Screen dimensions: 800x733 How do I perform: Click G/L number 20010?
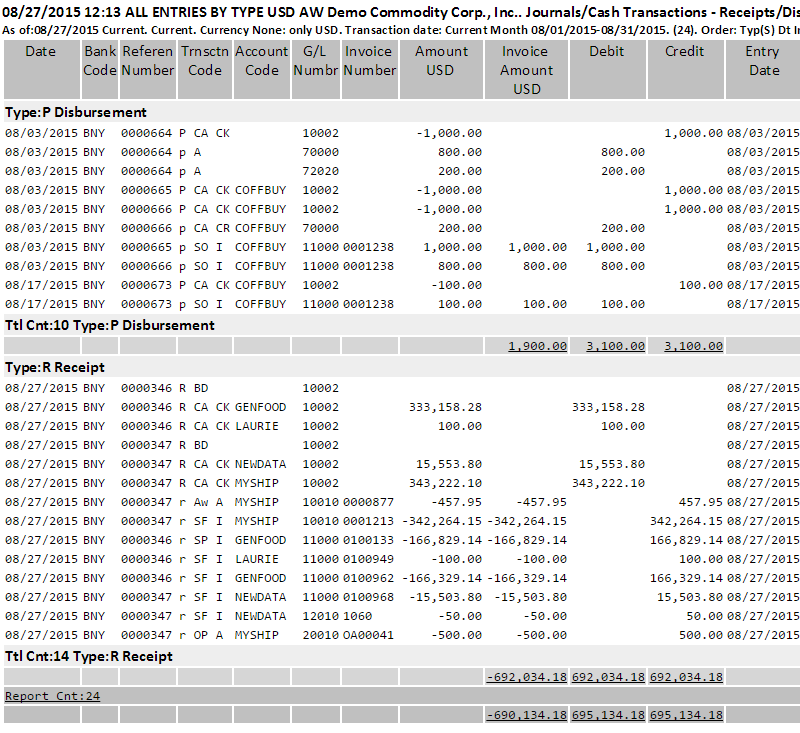320,636
